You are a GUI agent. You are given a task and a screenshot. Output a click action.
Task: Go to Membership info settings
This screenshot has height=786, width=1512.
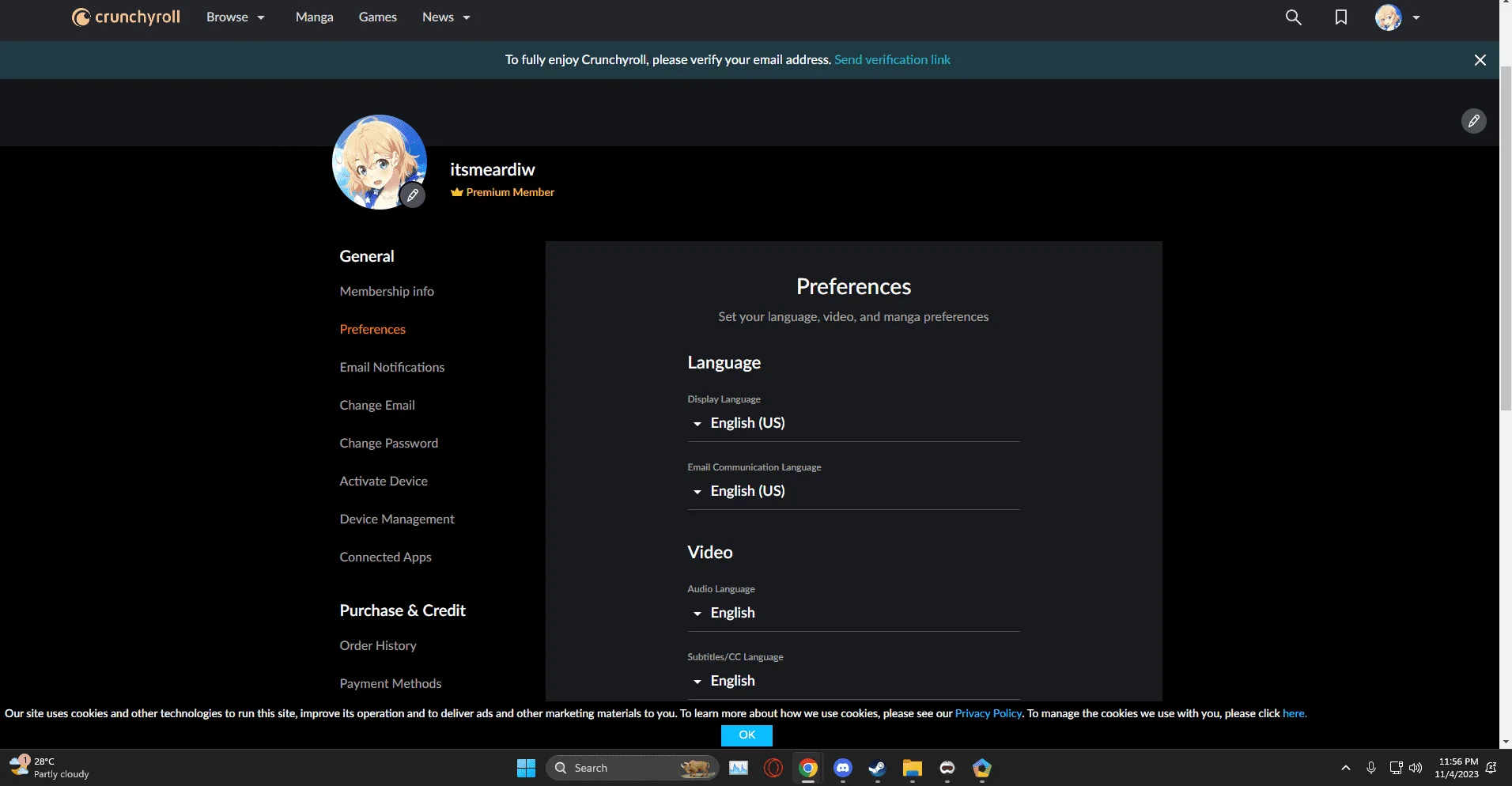387,292
